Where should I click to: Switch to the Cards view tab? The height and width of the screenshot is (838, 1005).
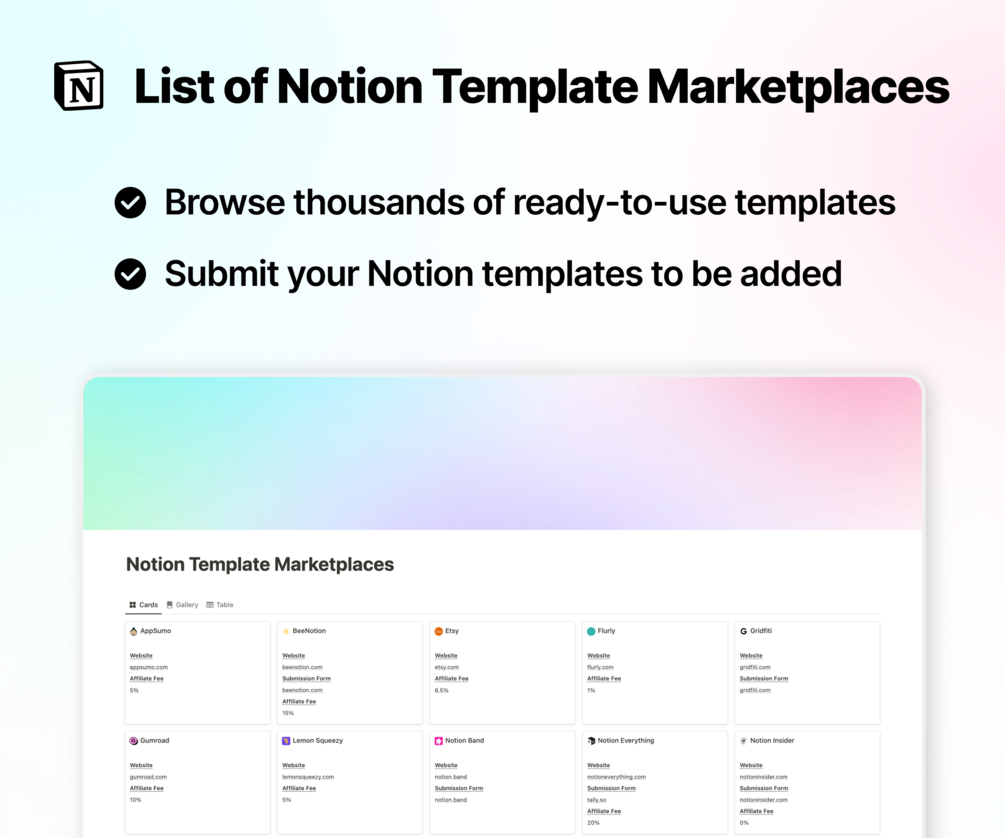(x=144, y=605)
